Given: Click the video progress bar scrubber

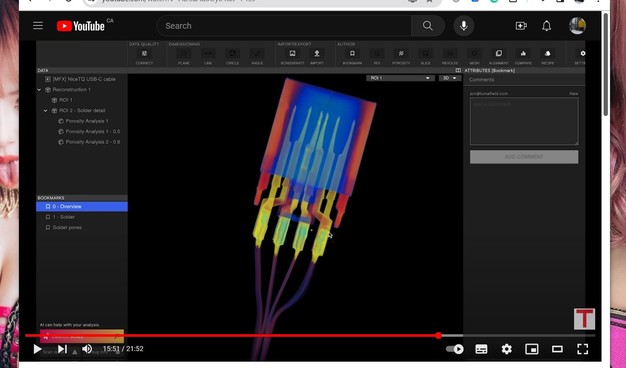Looking at the screenshot, I should pos(438,336).
